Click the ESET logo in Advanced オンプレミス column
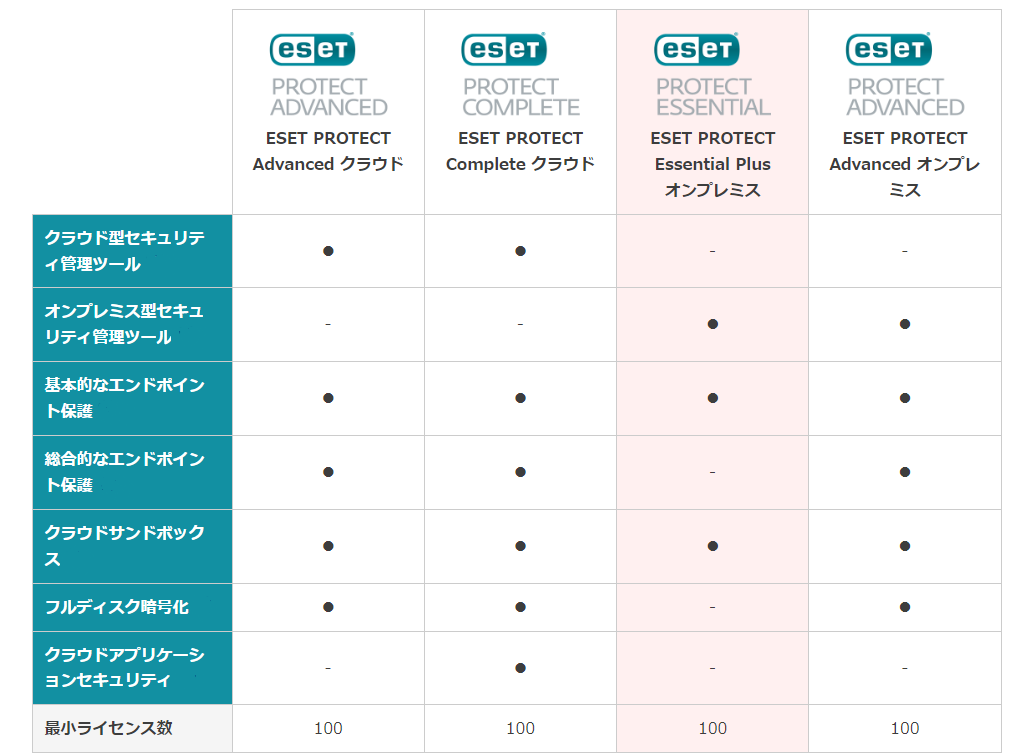The height and width of the screenshot is (753, 1028). point(888,49)
